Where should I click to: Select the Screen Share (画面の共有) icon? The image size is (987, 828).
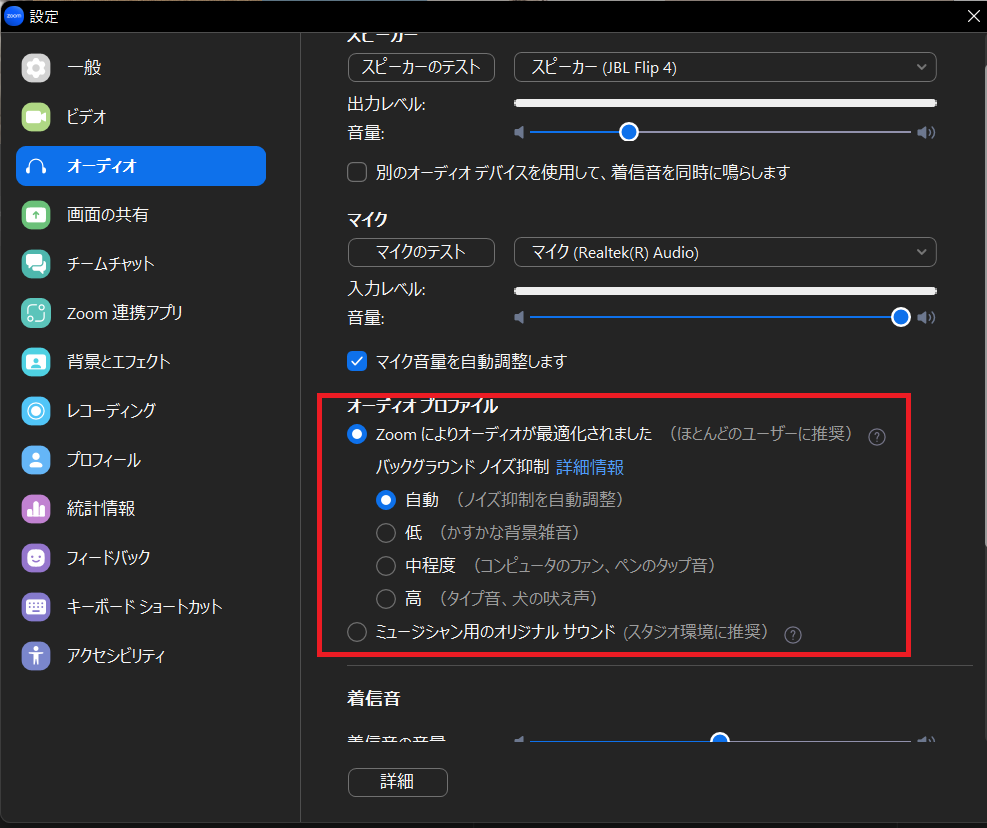36,215
